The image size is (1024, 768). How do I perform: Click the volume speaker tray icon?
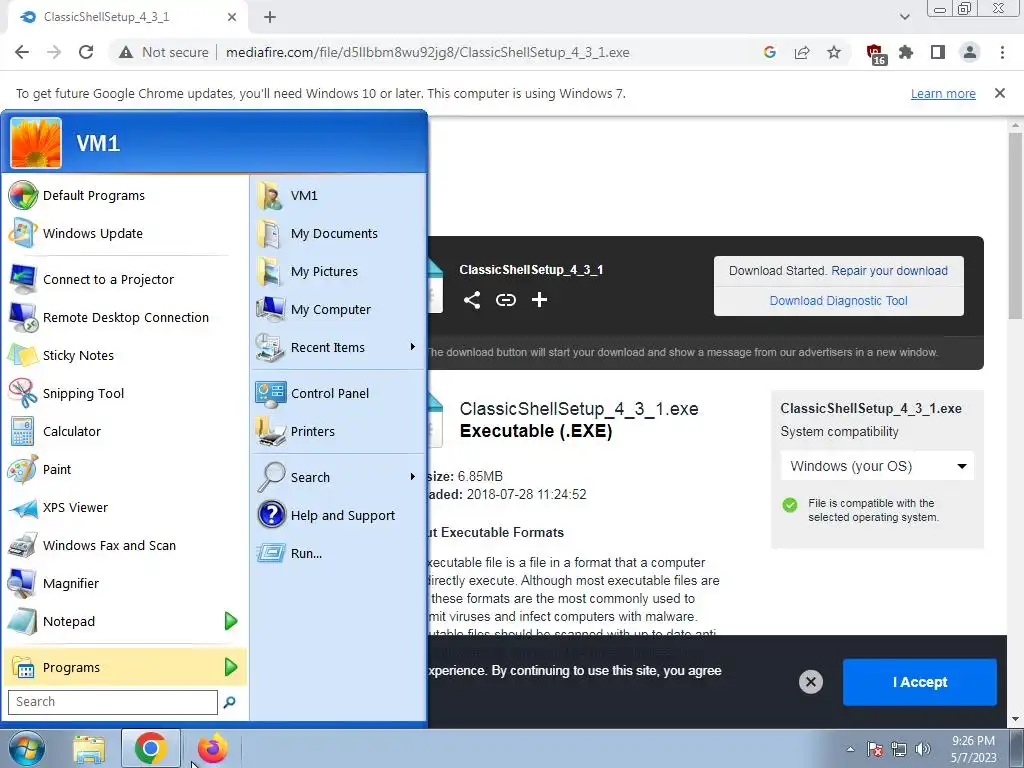pos(923,749)
